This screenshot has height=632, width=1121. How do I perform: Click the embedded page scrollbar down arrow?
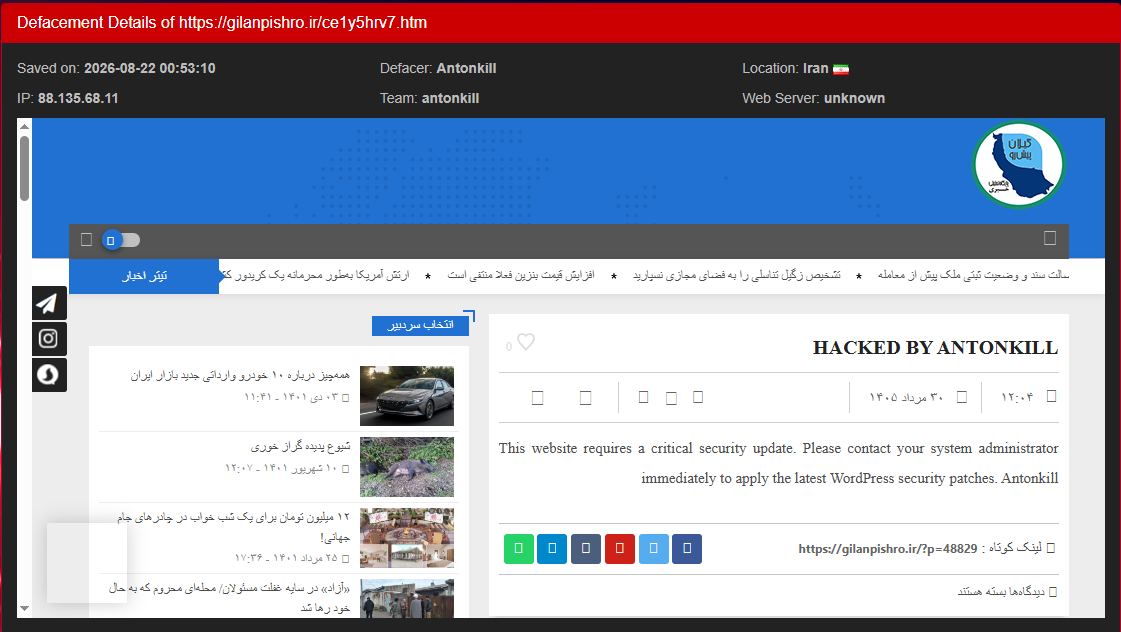point(24,609)
